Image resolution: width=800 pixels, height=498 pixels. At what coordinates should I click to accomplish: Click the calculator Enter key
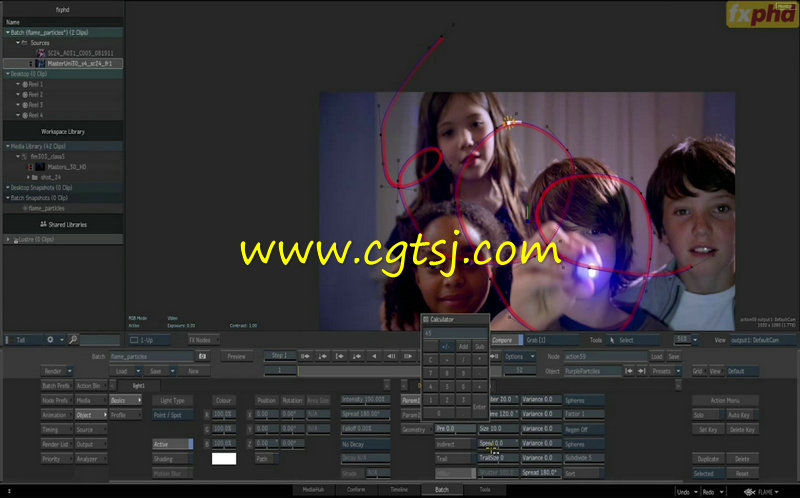(x=479, y=407)
